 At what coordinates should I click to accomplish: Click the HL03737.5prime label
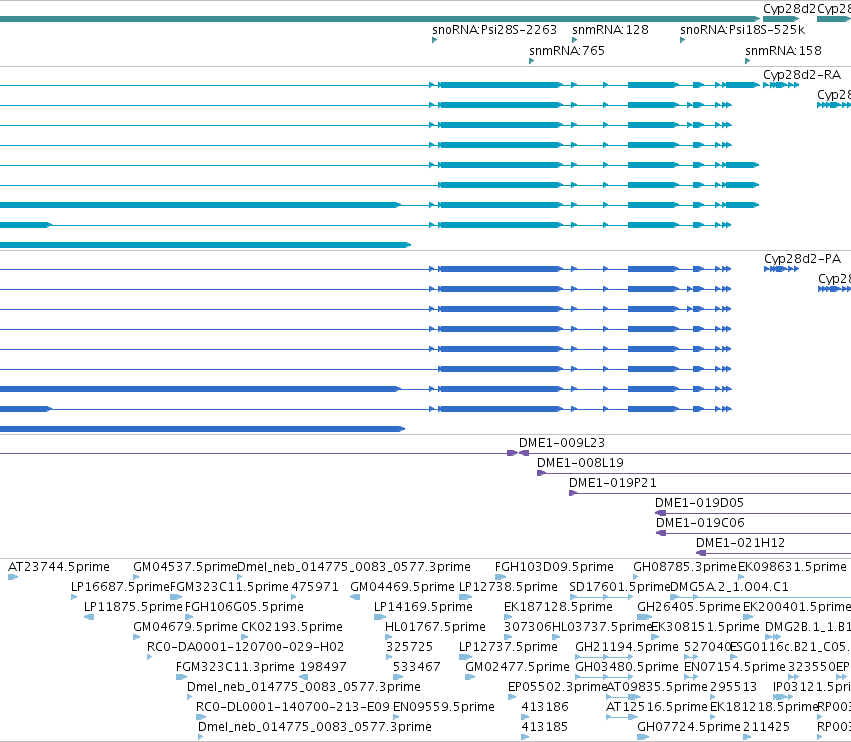602,627
